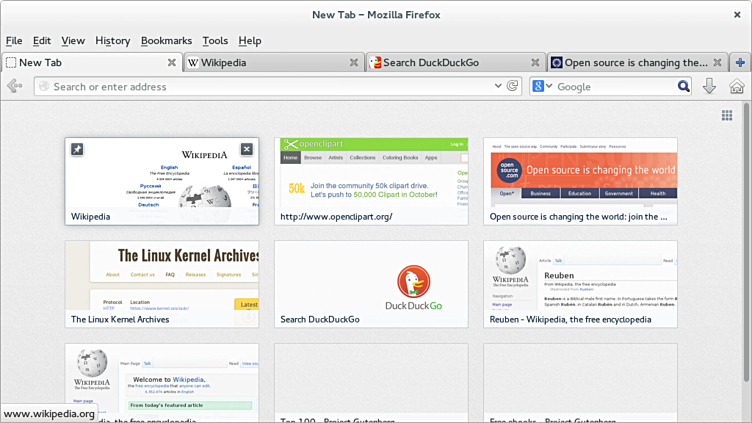Image resolution: width=752 pixels, height=423 pixels.
Task: Toggle the new tab grid view icon
Action: point(727,116)
